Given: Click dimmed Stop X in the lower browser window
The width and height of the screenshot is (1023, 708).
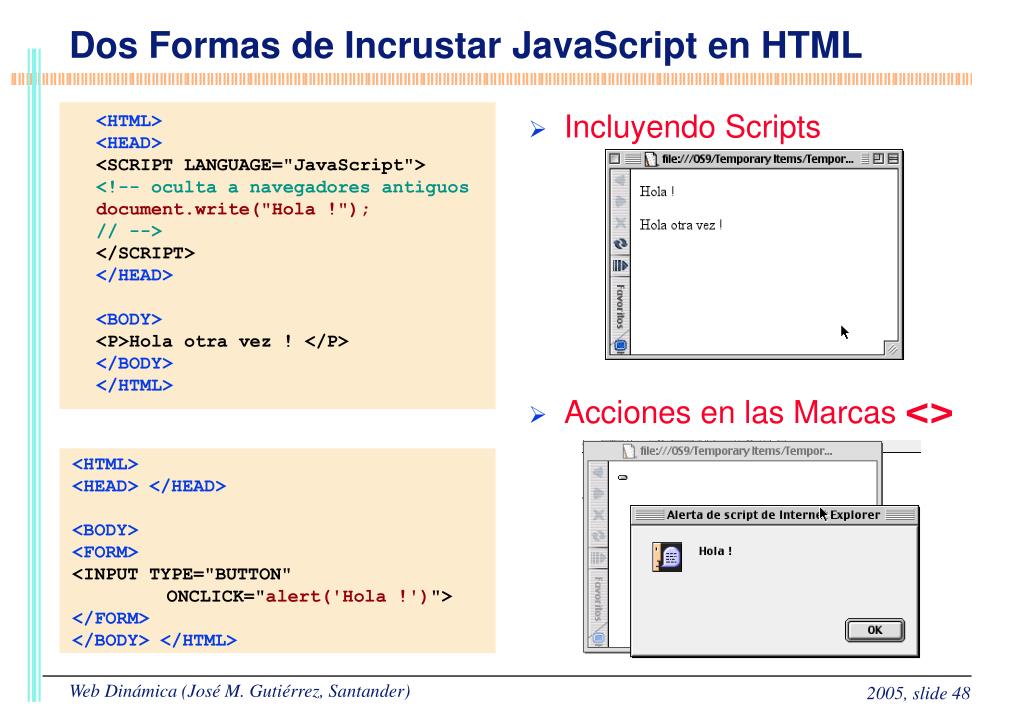Looking at the screenshot, I should [x=598, y=515].
